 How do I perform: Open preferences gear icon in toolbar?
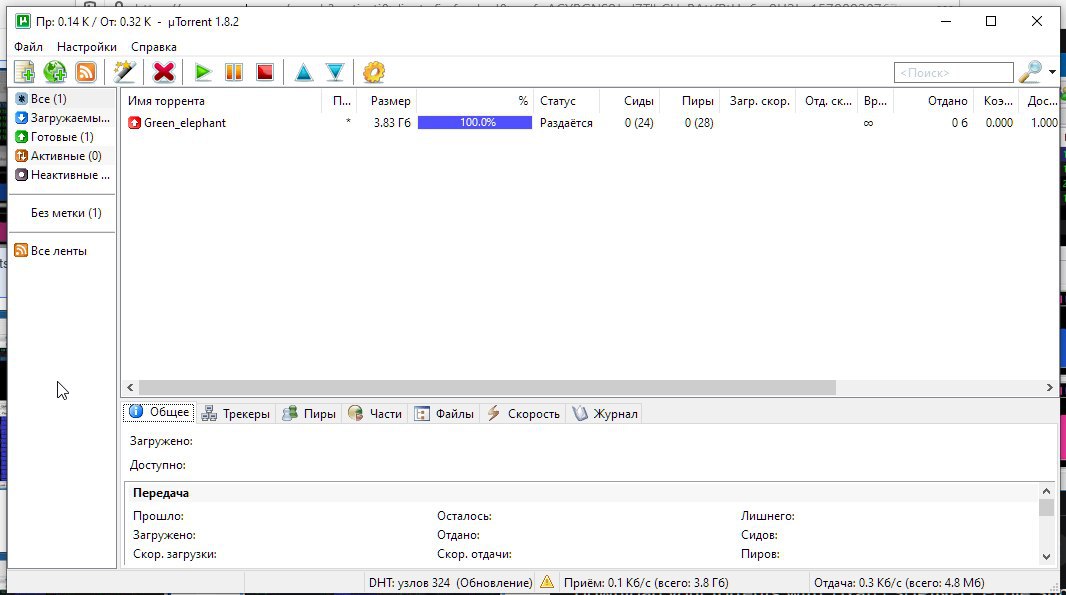pos(374,72)
